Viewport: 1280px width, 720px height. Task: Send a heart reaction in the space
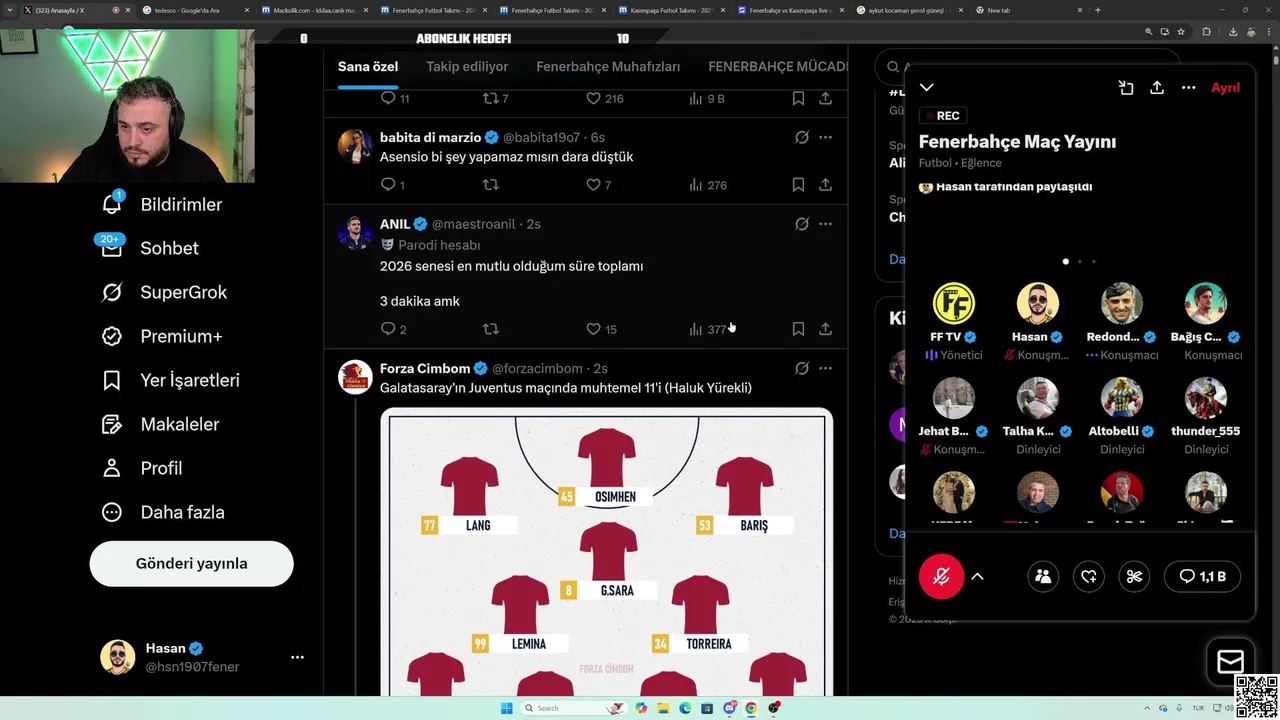tap(1089, 576)
